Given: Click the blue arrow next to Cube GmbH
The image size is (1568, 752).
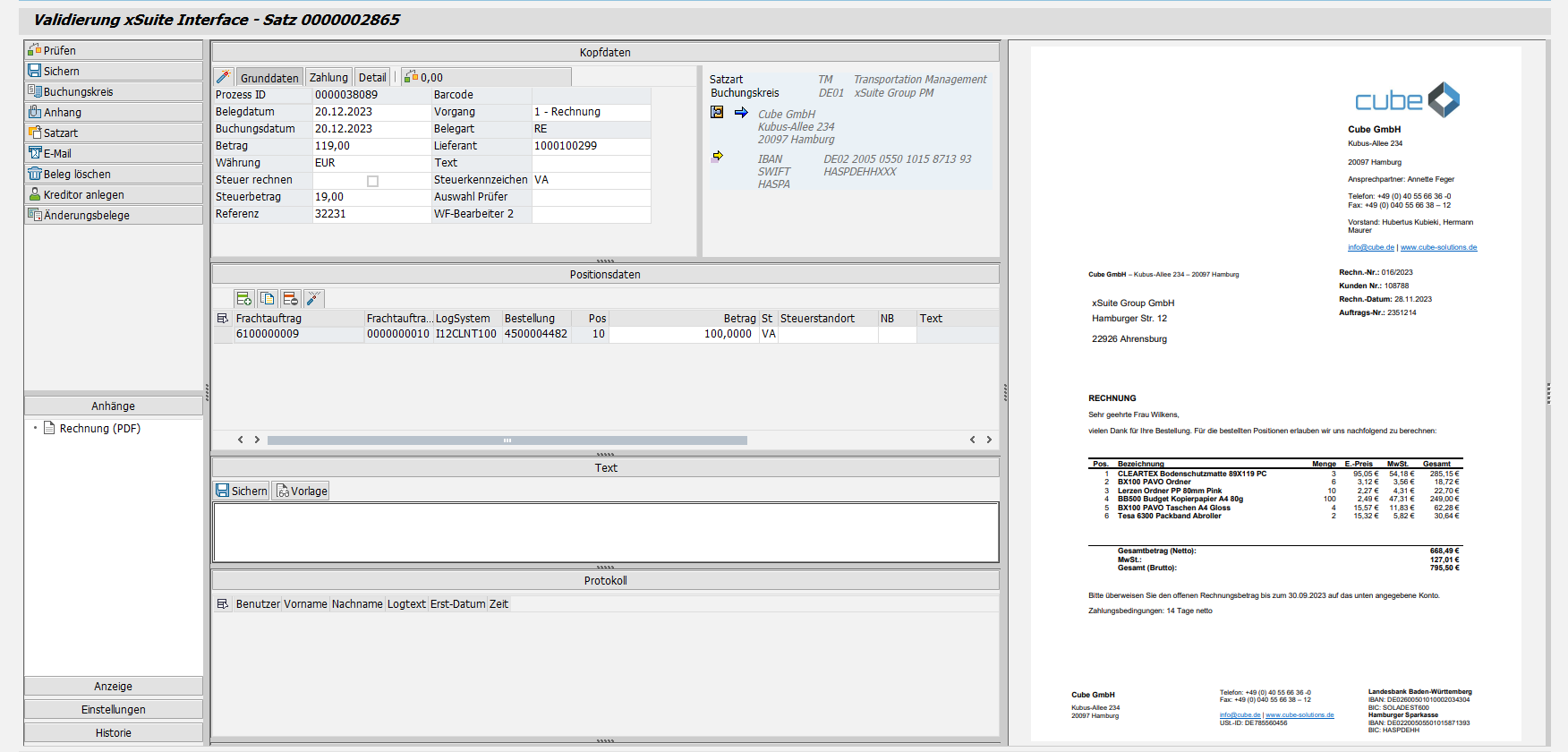Looking at the screenshot, I should click(741, 112).
